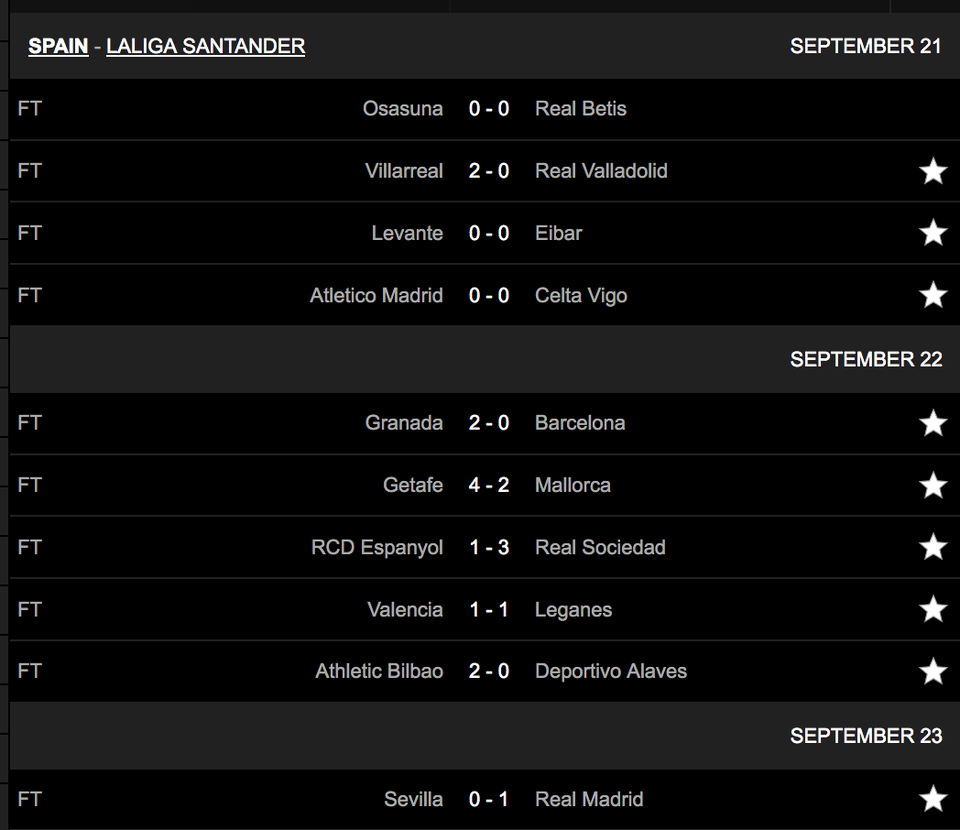Screen dimensions: 960x830
Task: Toggle favorite star for Atletico Madrid match
Action: click(x=933, y=295)
